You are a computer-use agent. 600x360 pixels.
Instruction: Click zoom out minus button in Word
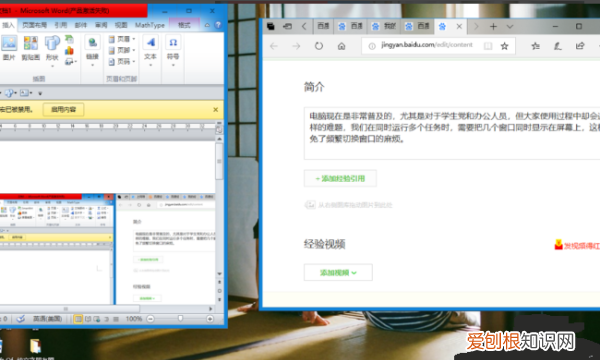(x=151, y=319)
